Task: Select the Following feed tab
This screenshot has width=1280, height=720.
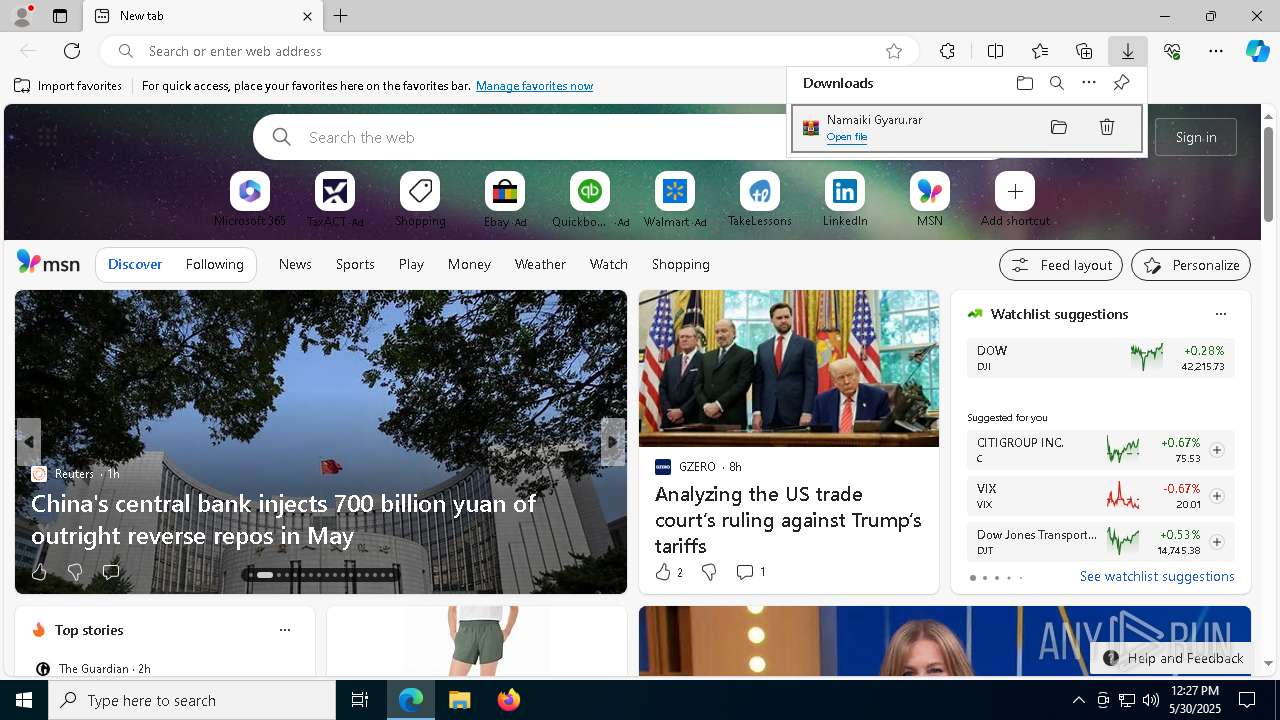Action: tap(214, 264)
